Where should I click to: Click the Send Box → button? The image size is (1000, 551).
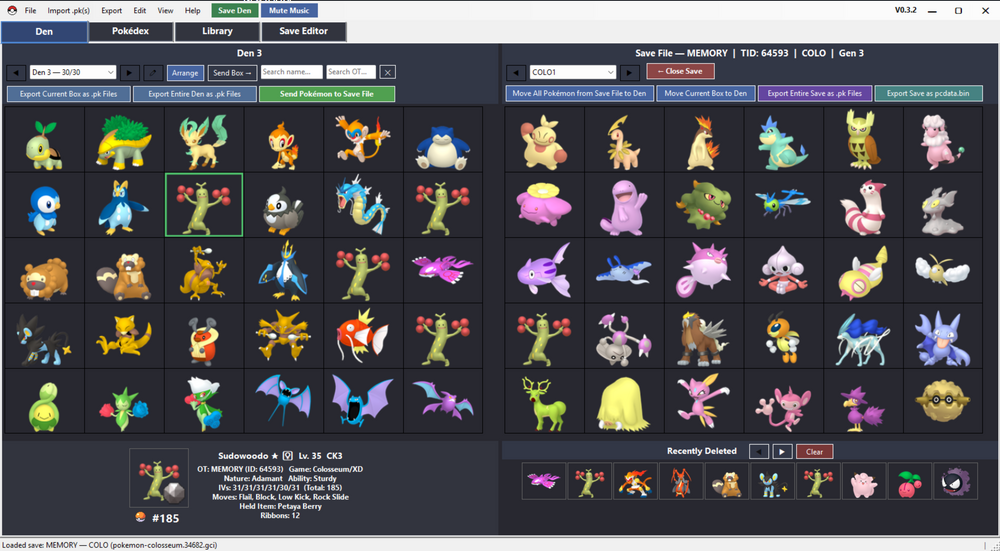coord(232,73)
